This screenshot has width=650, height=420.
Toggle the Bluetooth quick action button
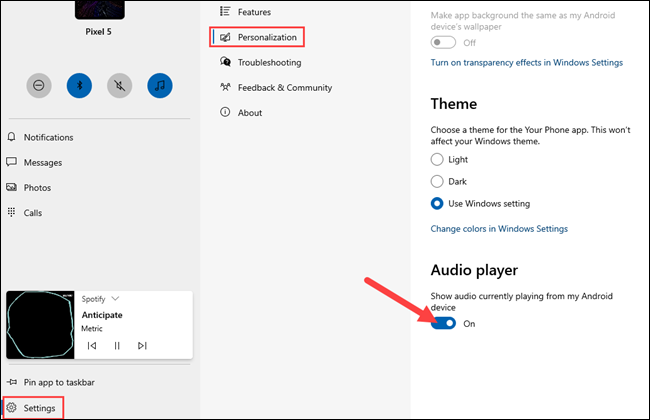click(79, 86)
